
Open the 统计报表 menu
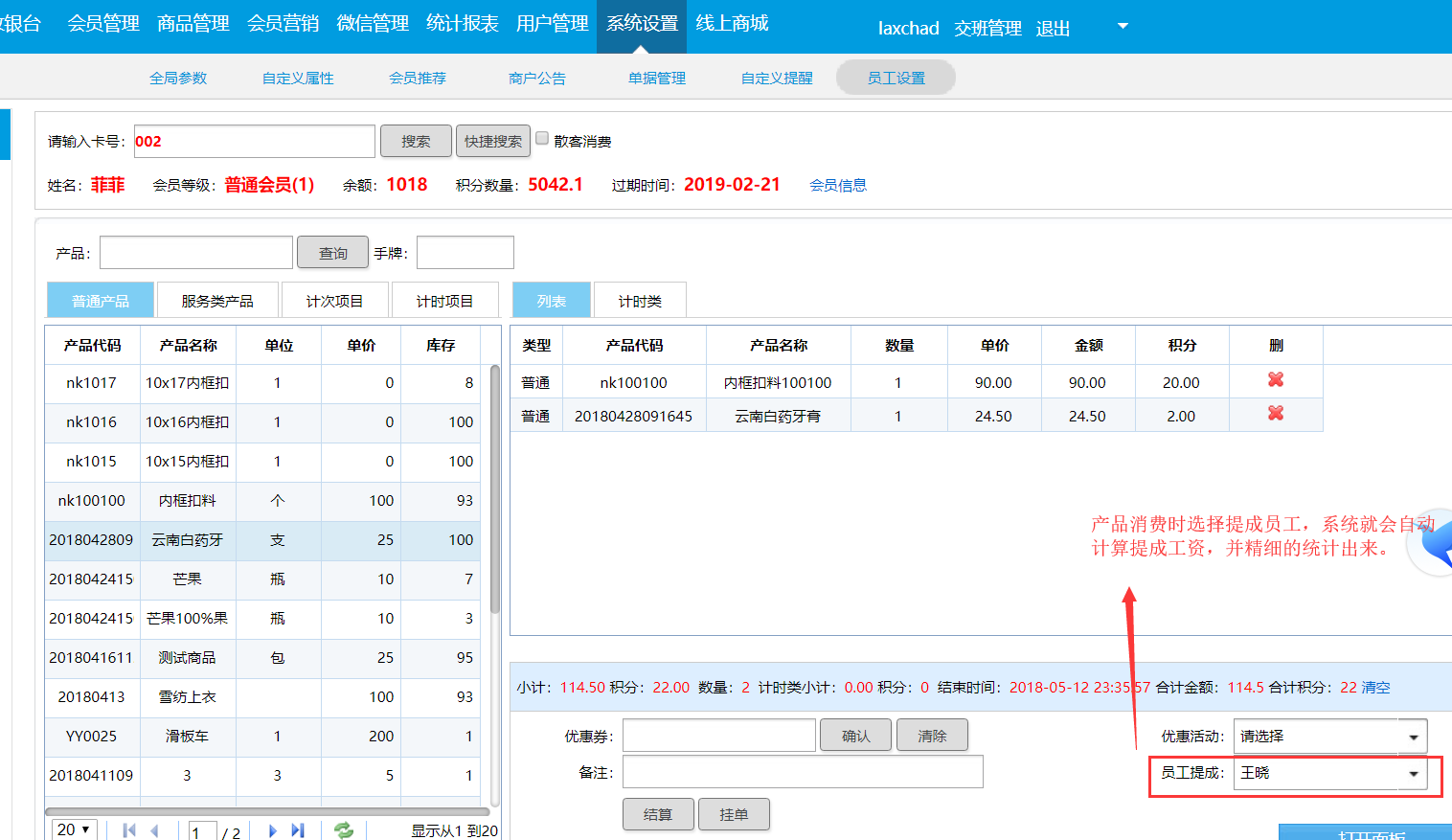click(x=462, y=24)
